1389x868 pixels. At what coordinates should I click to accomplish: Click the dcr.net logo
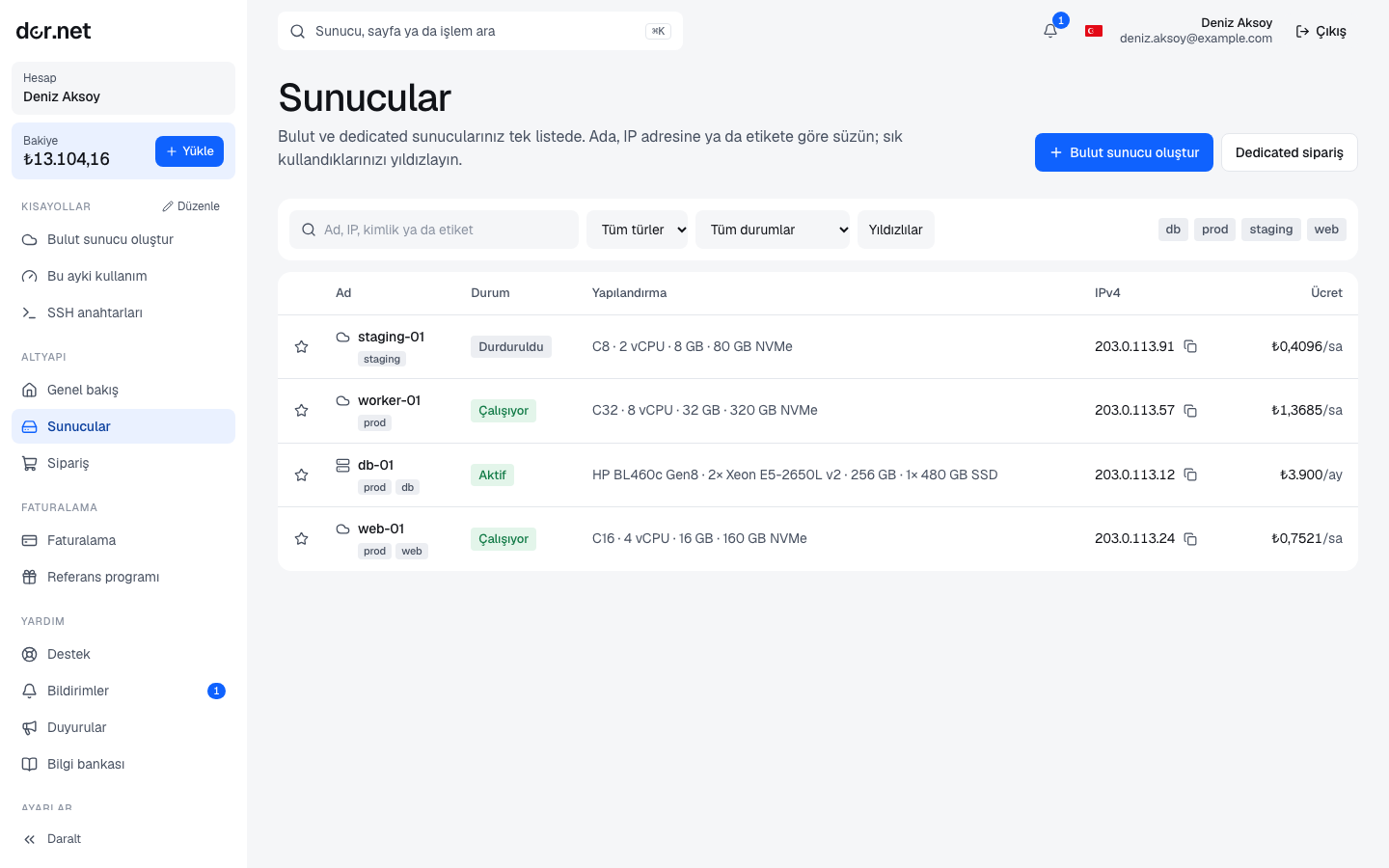click(x=54, y=31)
